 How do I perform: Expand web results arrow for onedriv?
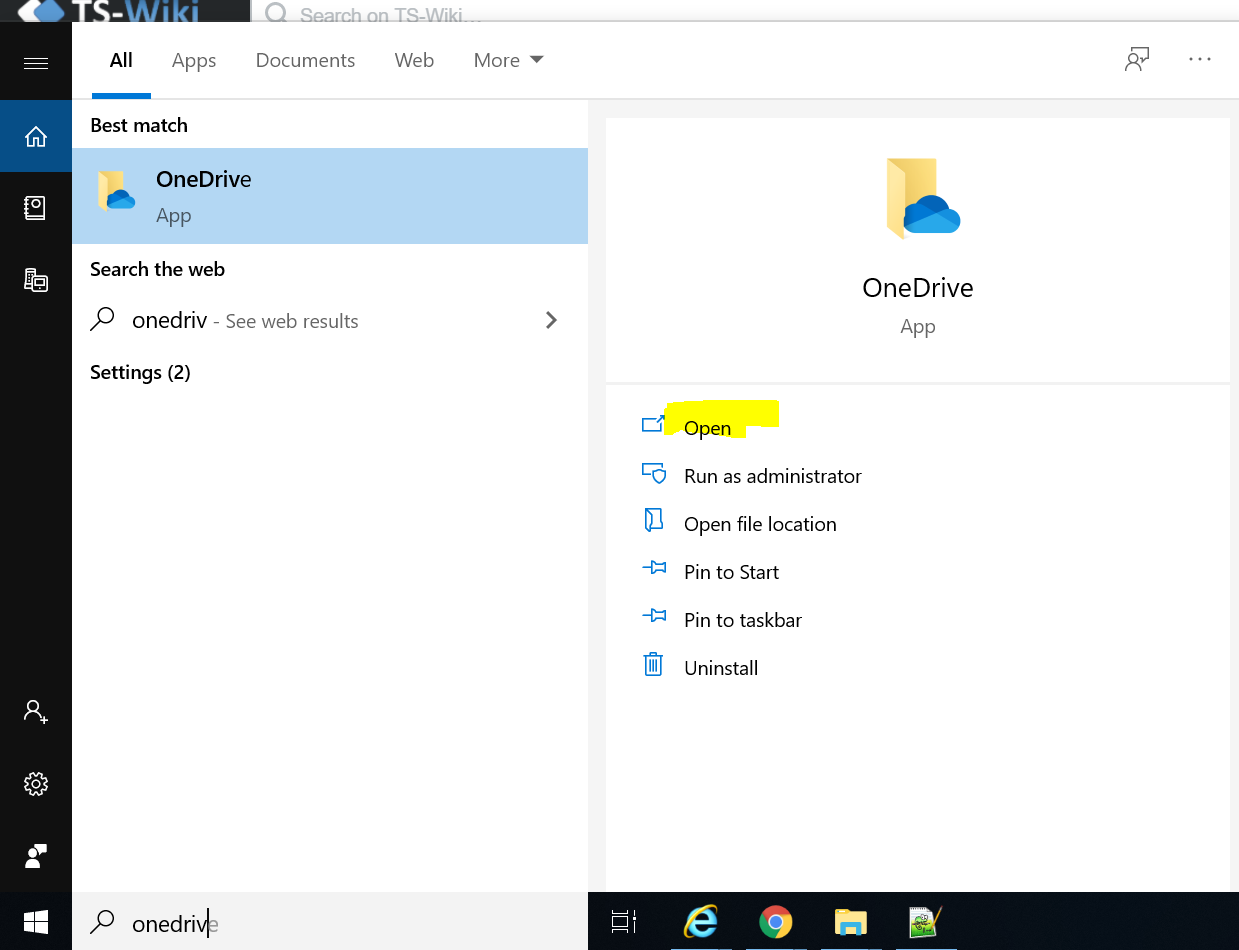[x=551, y=320]
